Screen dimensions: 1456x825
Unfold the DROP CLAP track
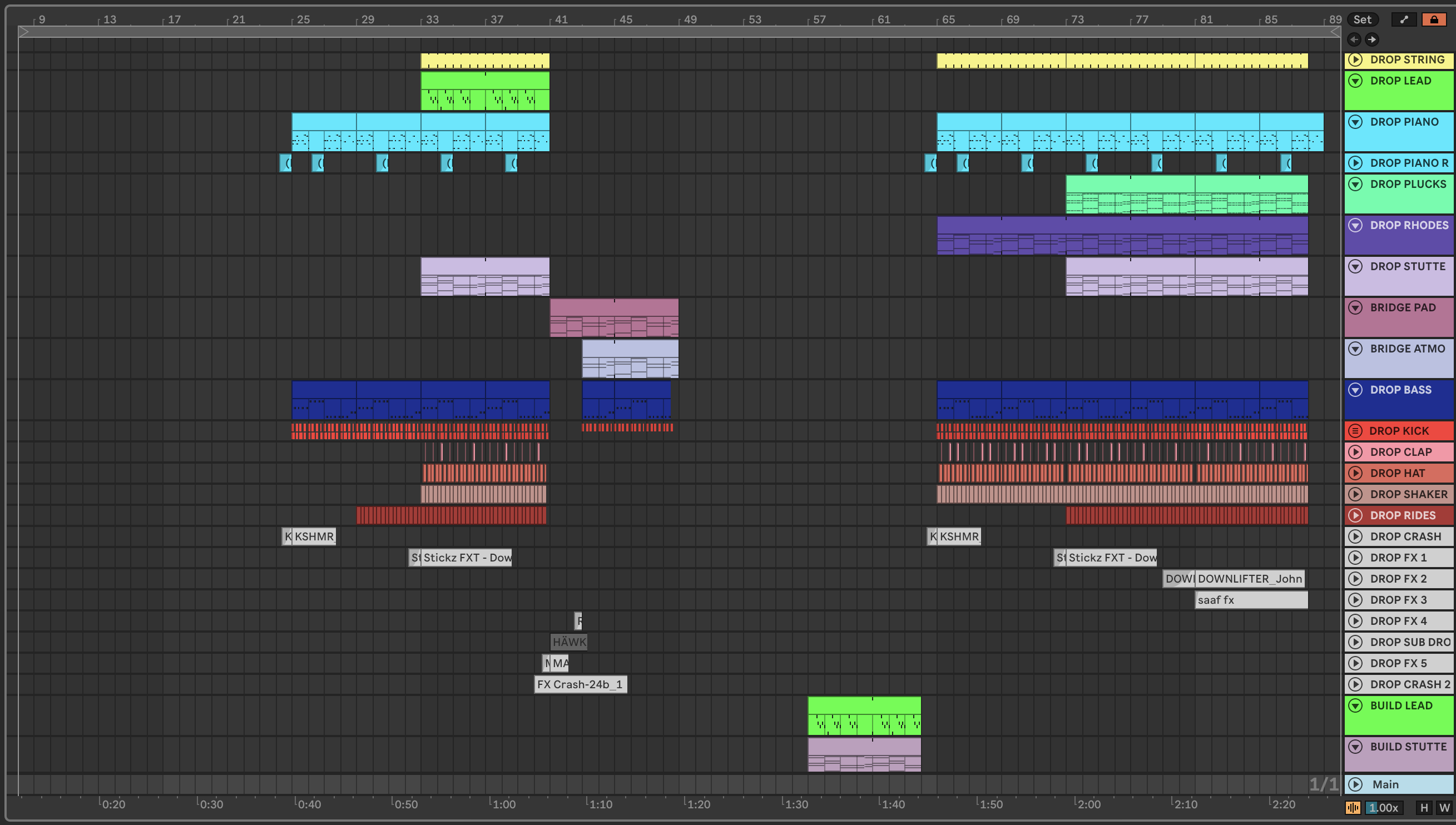1355,452
